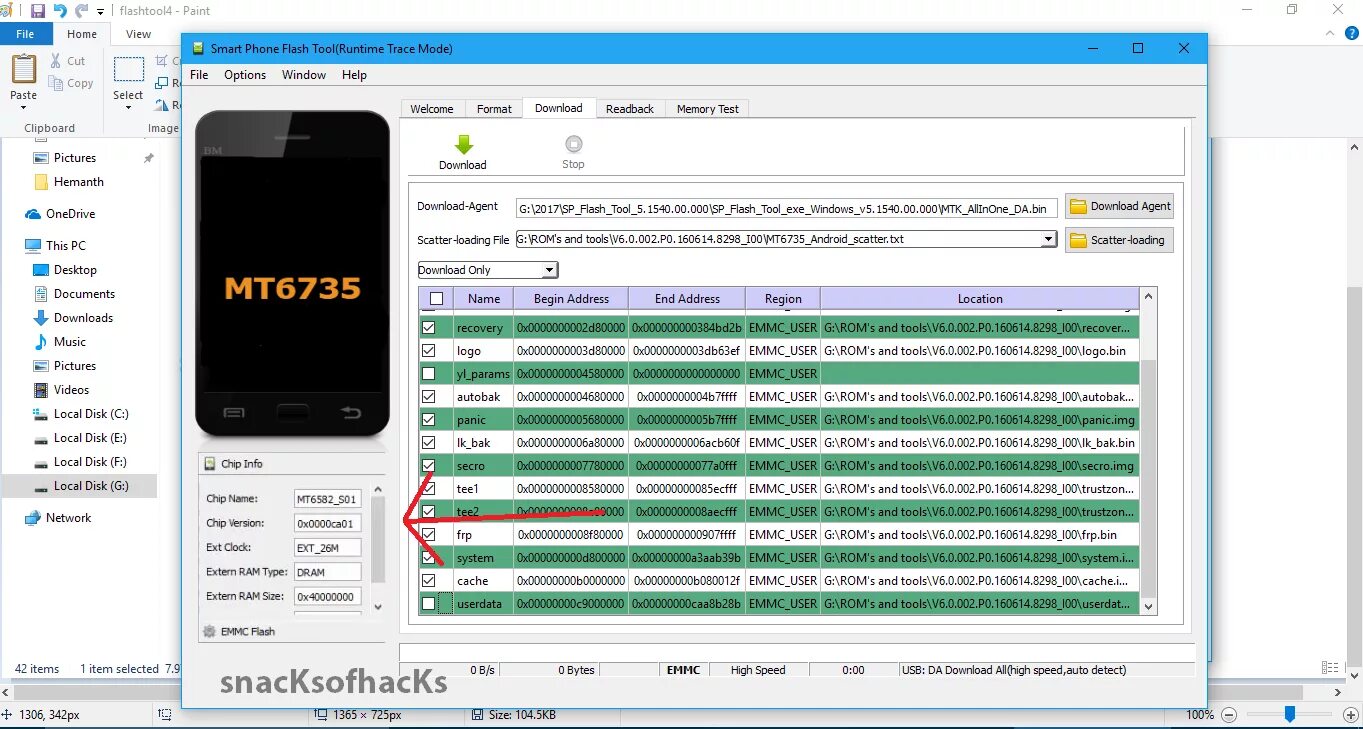
Task: Select Local Disk (E:) drive
Action: click(x=81, y=438)
